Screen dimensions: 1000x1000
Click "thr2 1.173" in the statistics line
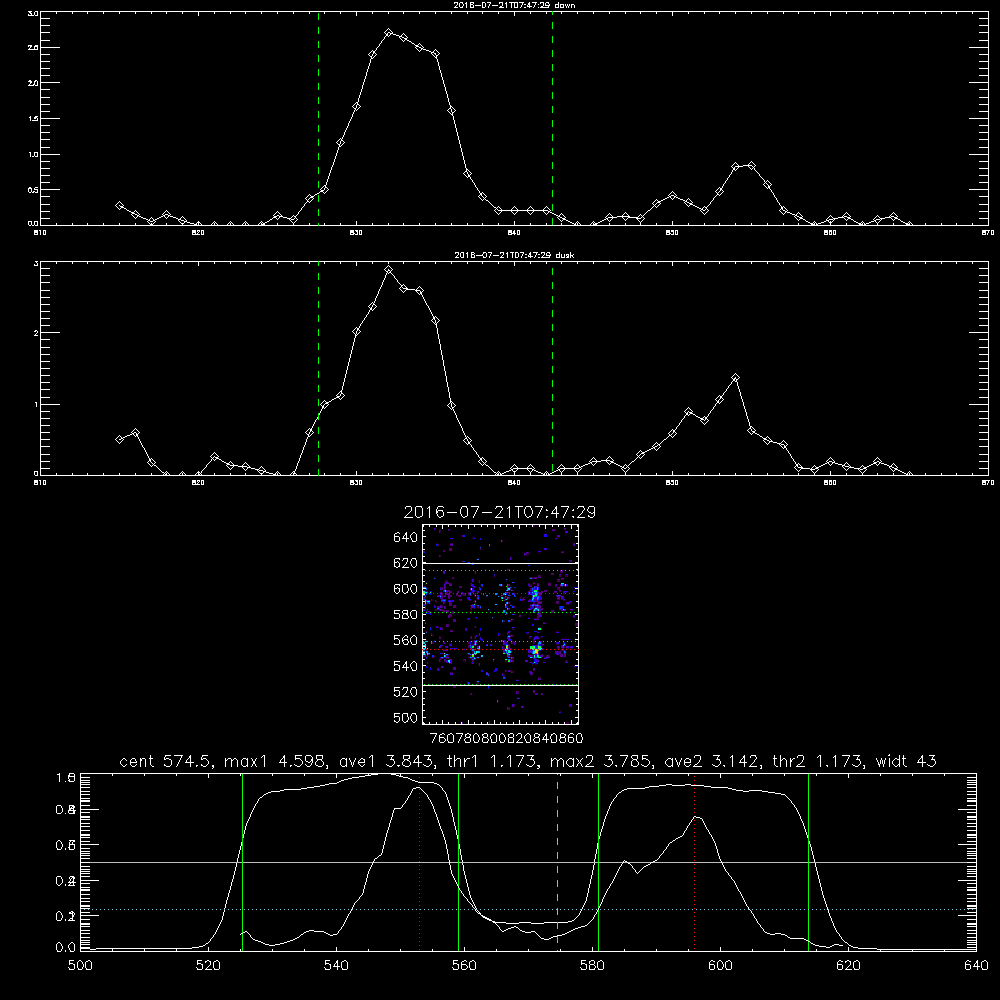coord(818,761)
